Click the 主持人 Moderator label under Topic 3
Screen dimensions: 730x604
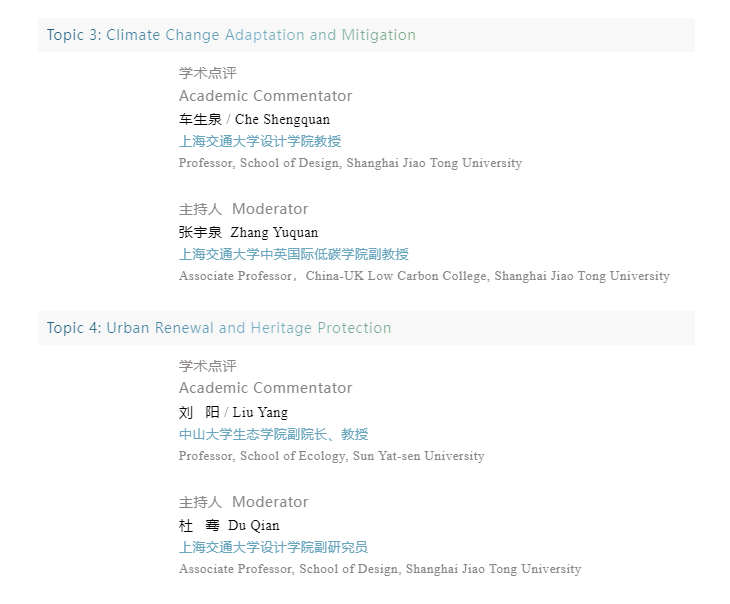(243, 209)
